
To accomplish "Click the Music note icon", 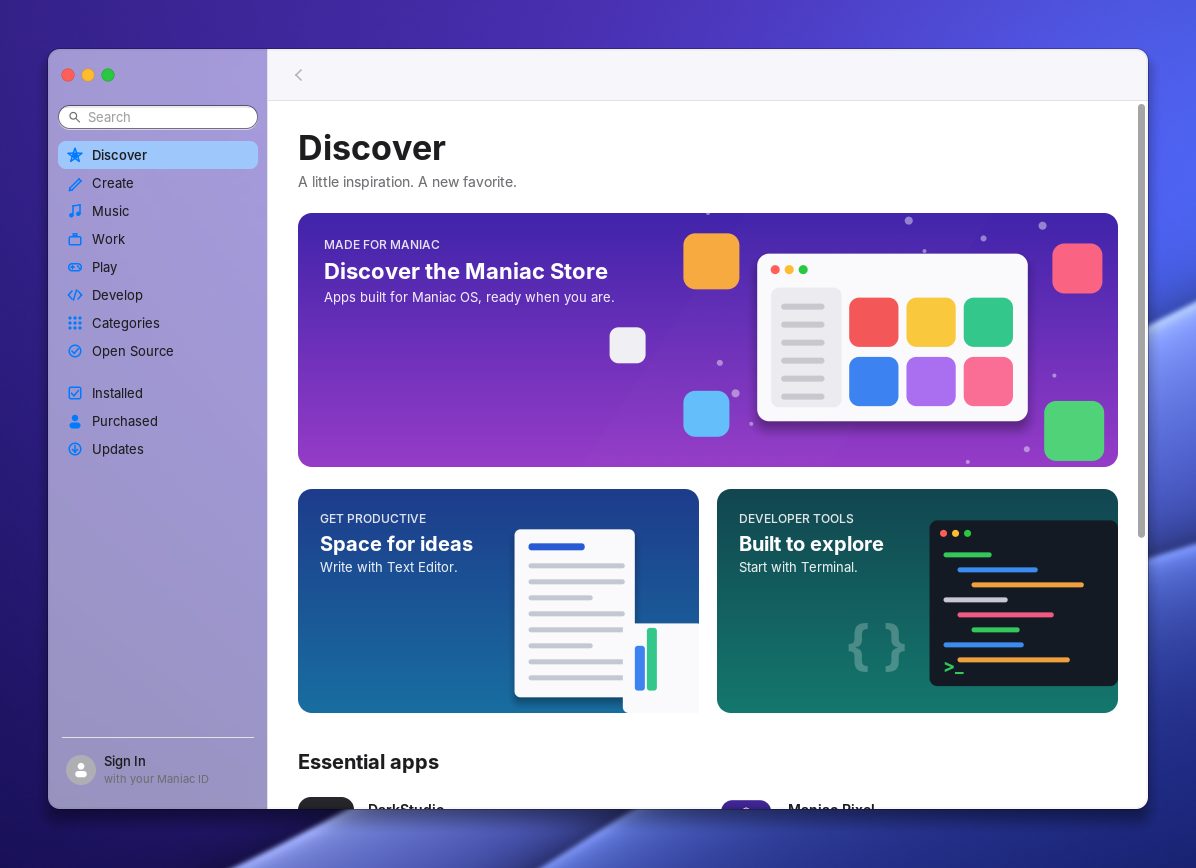I will (x=75, y=211).
